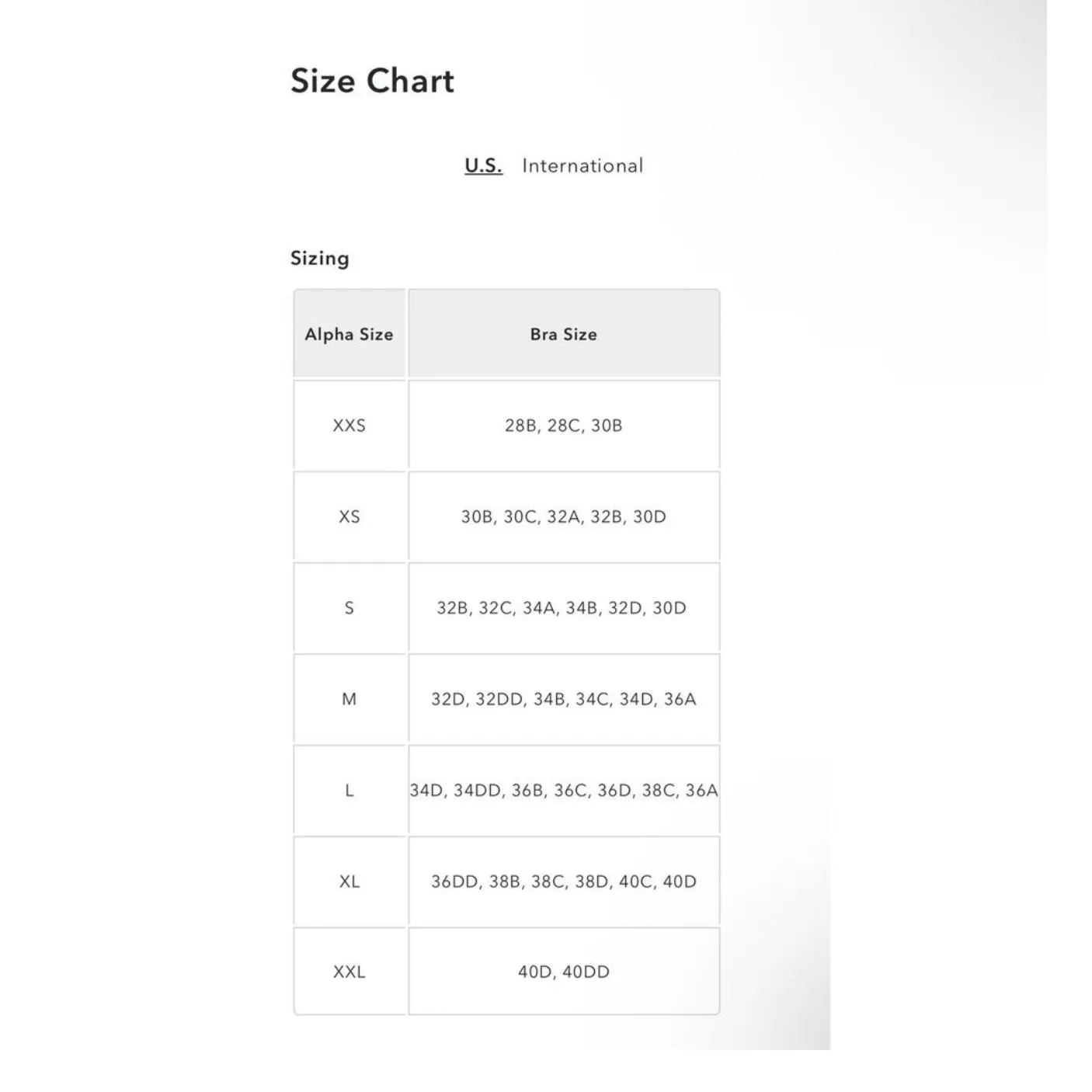Click the Bra Size column header

563,334
